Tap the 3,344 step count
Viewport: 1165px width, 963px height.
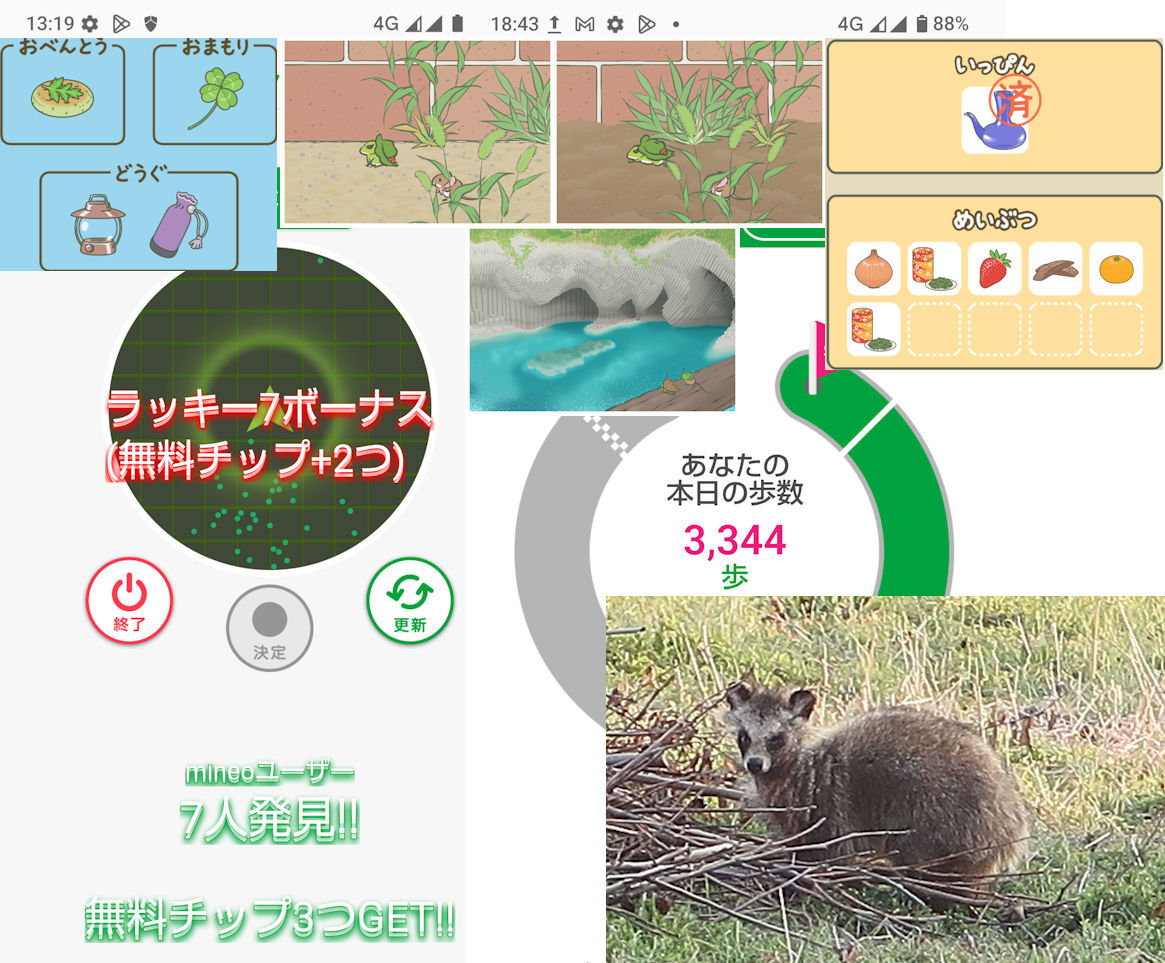coord(734,540)
